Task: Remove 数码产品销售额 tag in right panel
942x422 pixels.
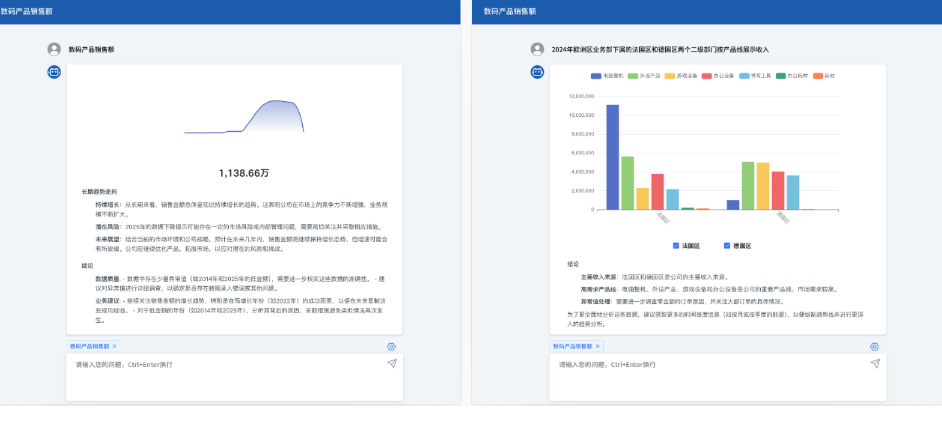Action: [x=597, y=346]
